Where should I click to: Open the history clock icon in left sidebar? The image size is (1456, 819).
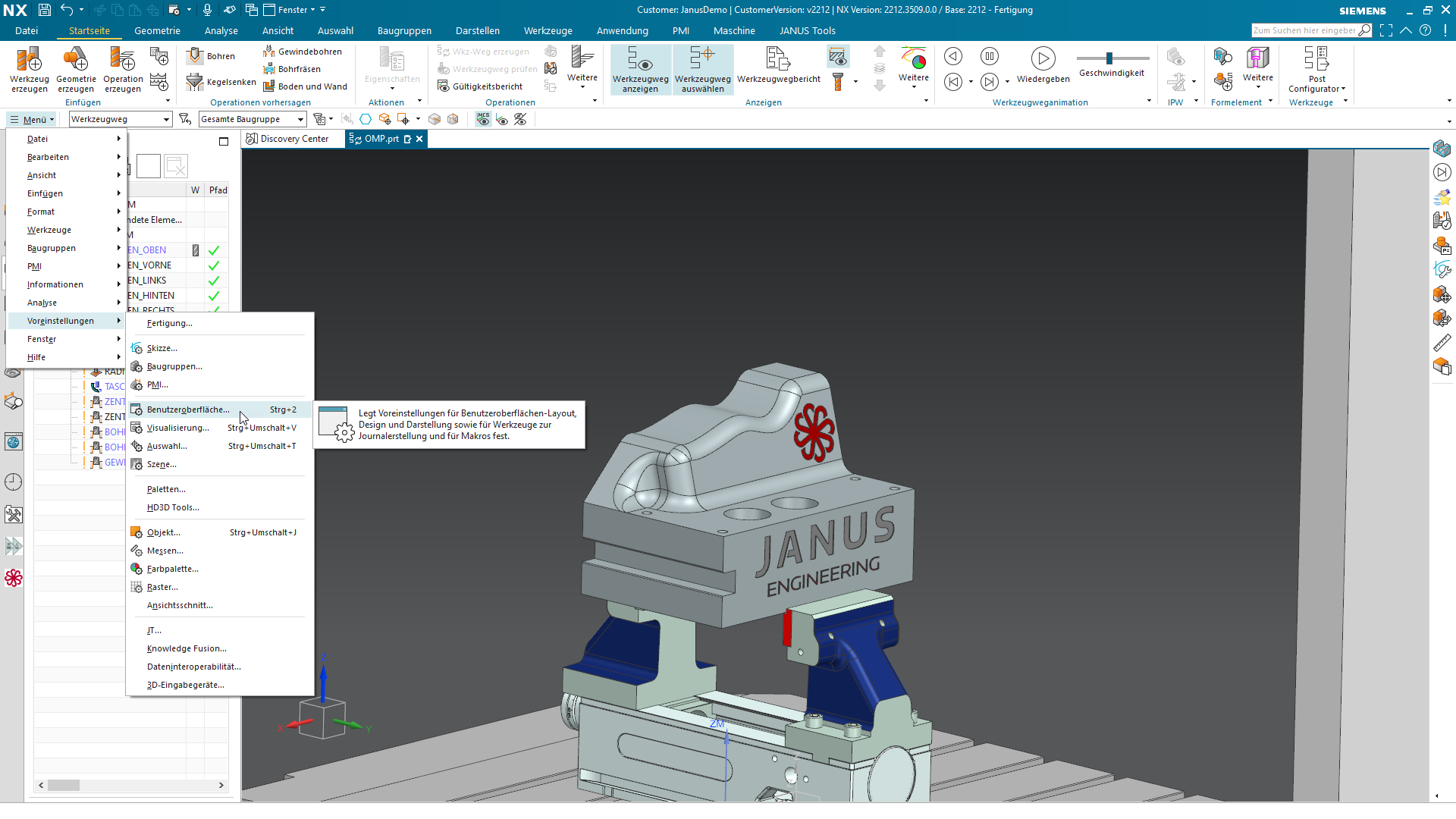tap(14, 482)
